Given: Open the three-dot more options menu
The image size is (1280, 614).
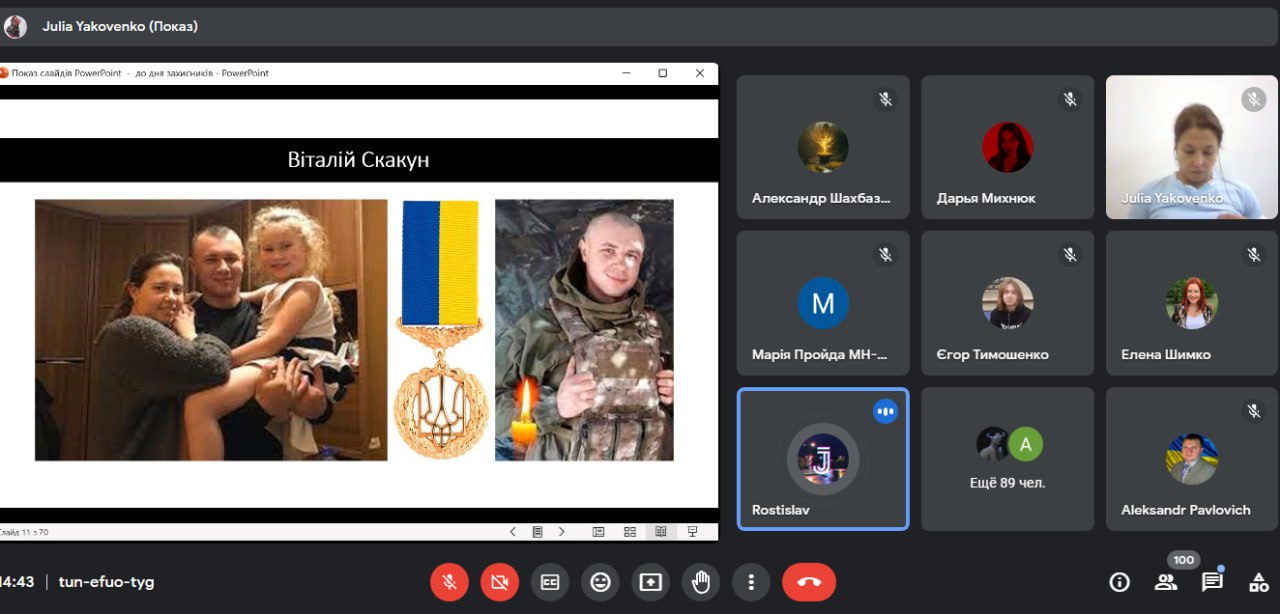Looking at the screenshot, I should pos(750,582).
